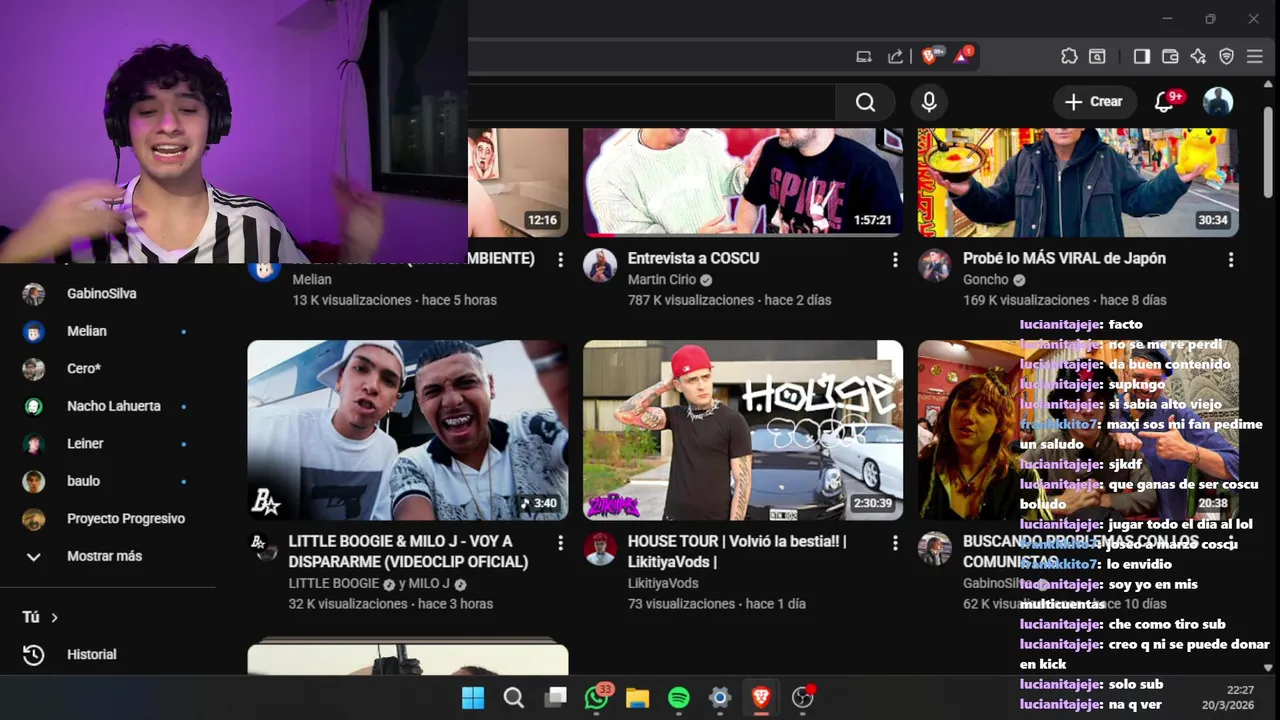This screenshot has height=720, width=1280.
Task: Open Brave Rewards triangle icon
Action: (962, 56)
